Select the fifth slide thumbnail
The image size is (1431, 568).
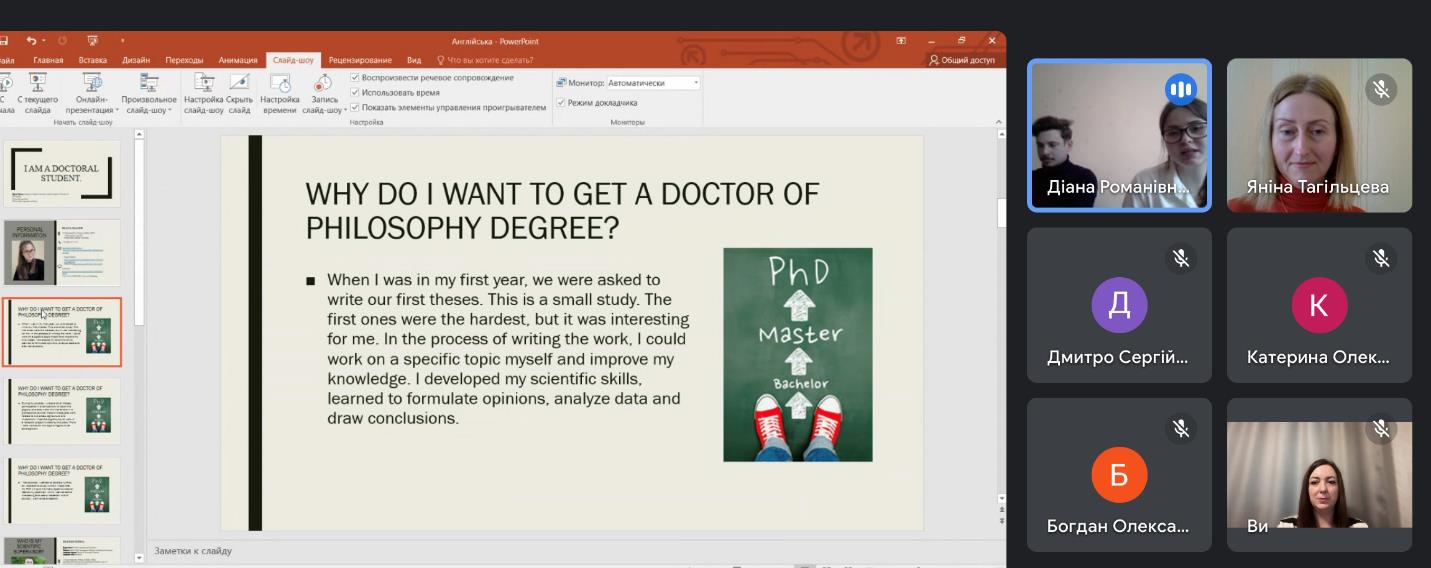click(62, 491)
